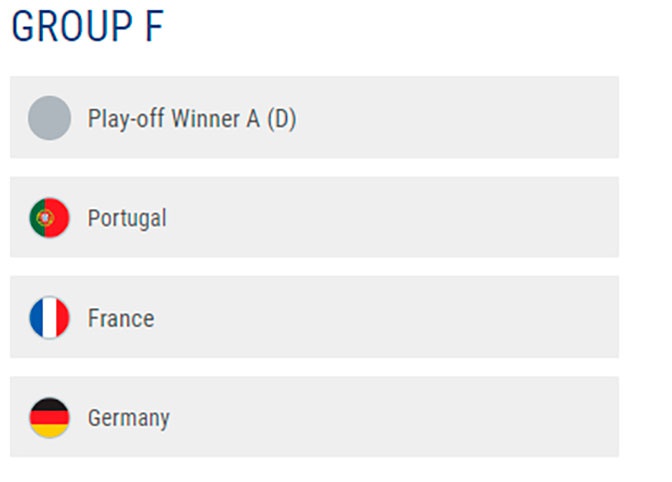Click the GROUP F heading
This screenshot has width=672, height=482.
tap(87, 27)
